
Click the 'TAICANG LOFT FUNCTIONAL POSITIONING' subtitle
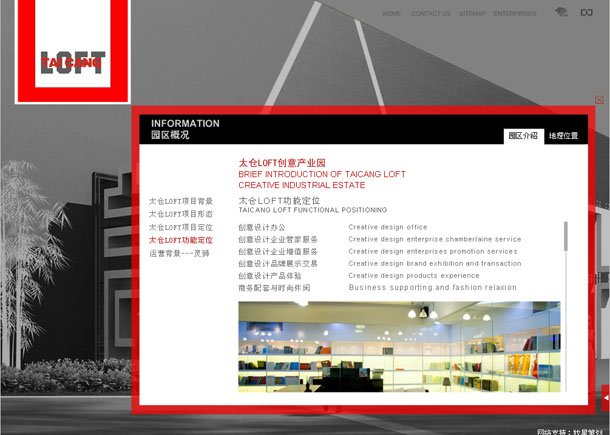click(312, 210)
